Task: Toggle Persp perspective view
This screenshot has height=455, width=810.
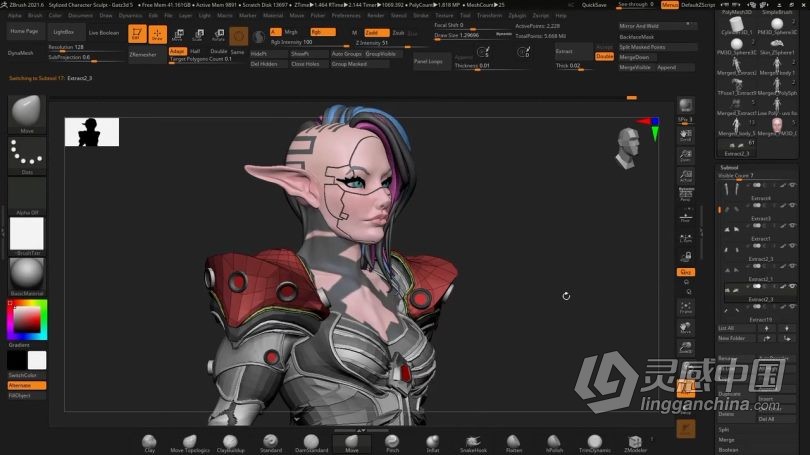Action: pyautogui.click(x=686, y=194)
